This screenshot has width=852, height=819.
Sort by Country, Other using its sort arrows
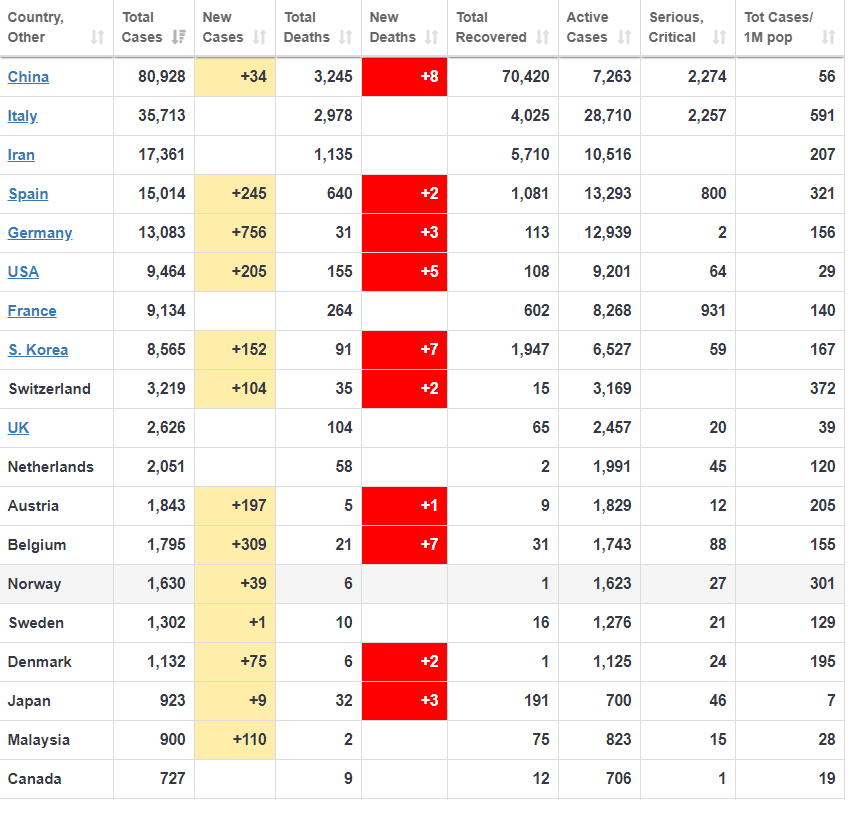point(97,37)
